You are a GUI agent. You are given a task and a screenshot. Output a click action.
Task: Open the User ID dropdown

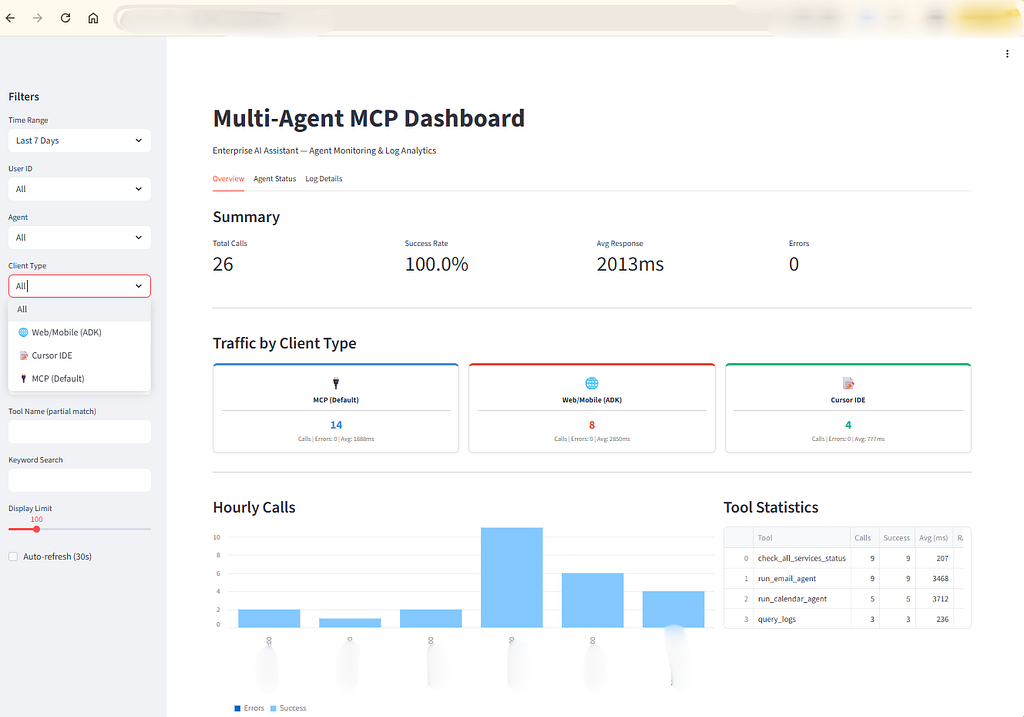point(80,189)
